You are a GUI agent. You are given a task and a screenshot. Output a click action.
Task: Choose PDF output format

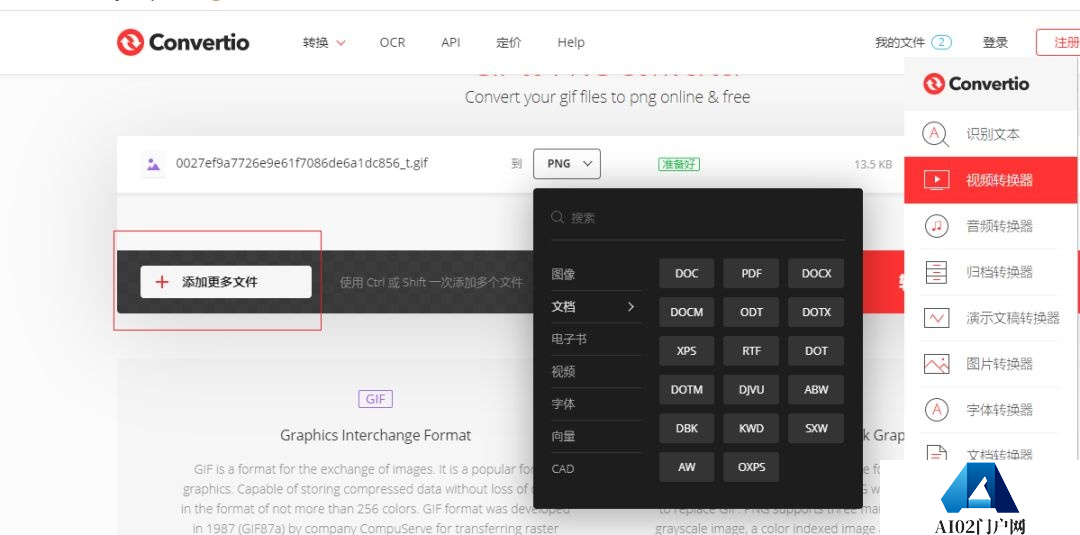(x=751, y=273)
